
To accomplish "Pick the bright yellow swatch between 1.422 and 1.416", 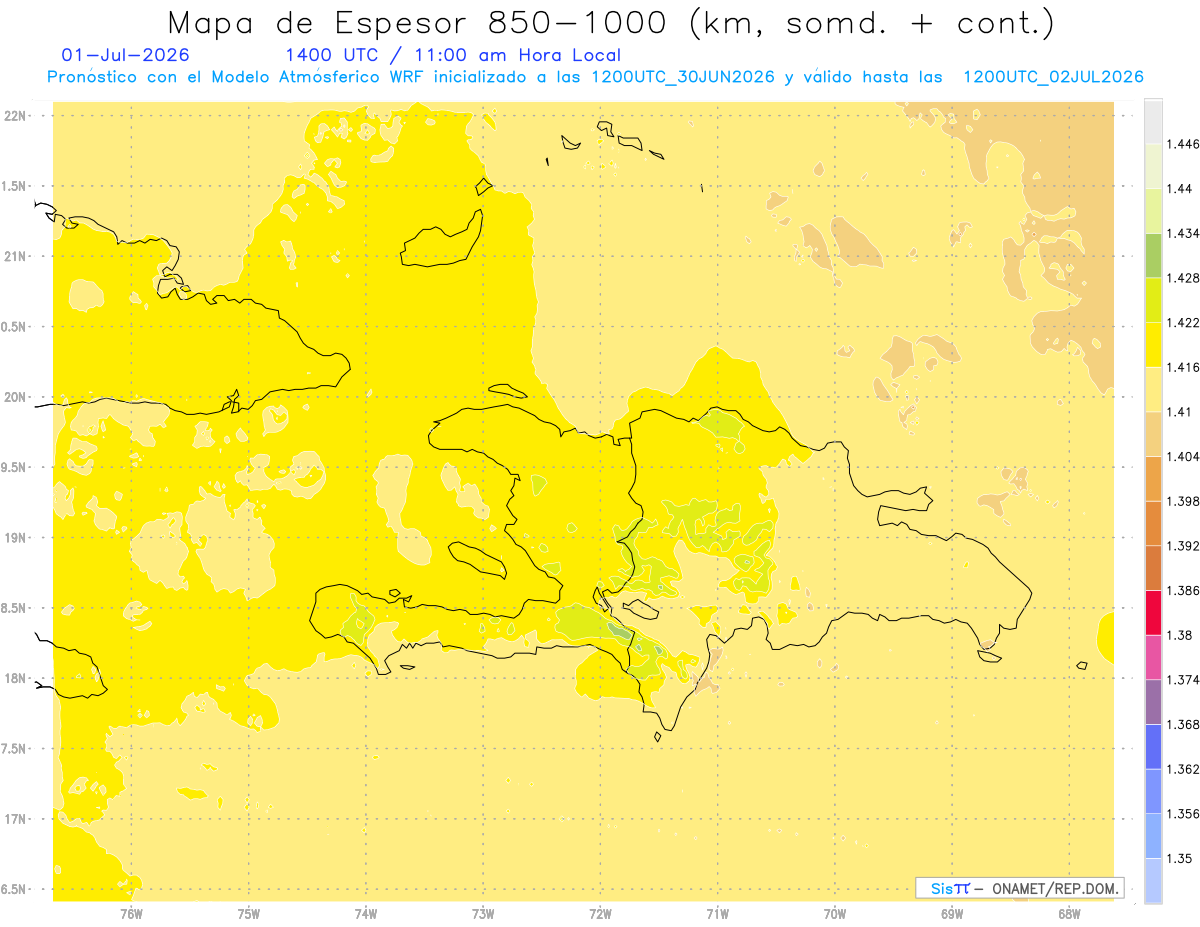I will (x=1153, y=345).
